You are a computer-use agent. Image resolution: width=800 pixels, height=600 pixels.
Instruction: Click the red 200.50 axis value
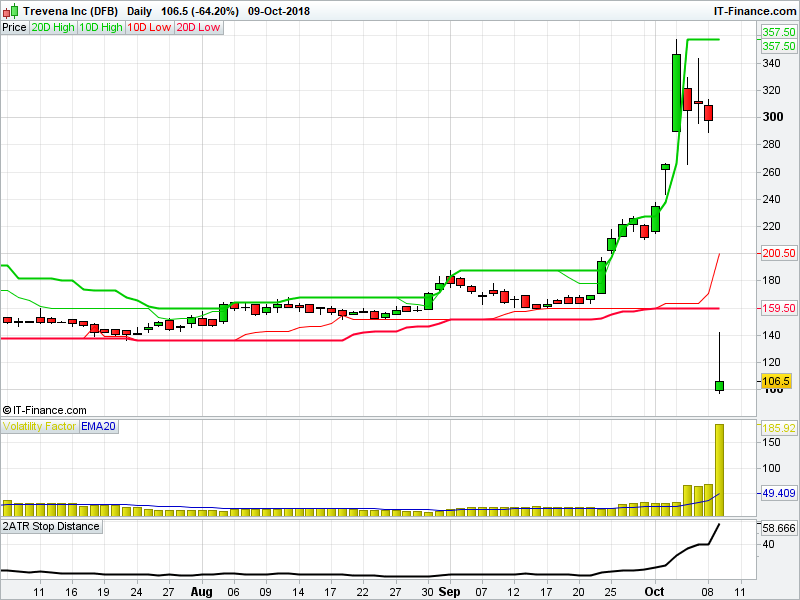[779, 253]
